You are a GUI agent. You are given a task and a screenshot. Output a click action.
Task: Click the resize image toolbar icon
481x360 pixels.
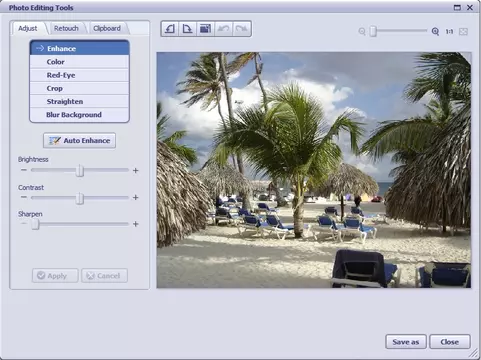[x=205, y=29]
